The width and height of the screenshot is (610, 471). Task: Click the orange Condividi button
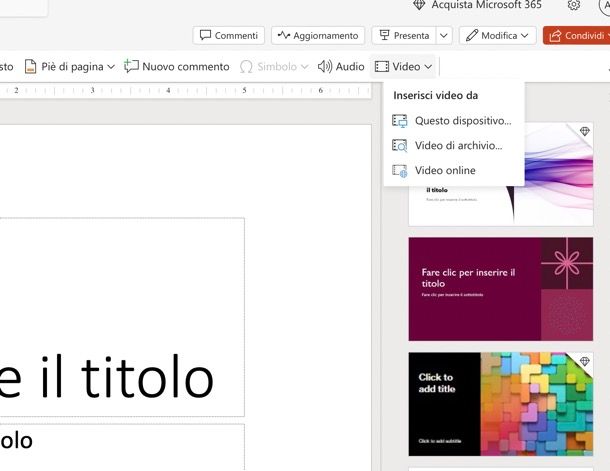pos(577,35)
